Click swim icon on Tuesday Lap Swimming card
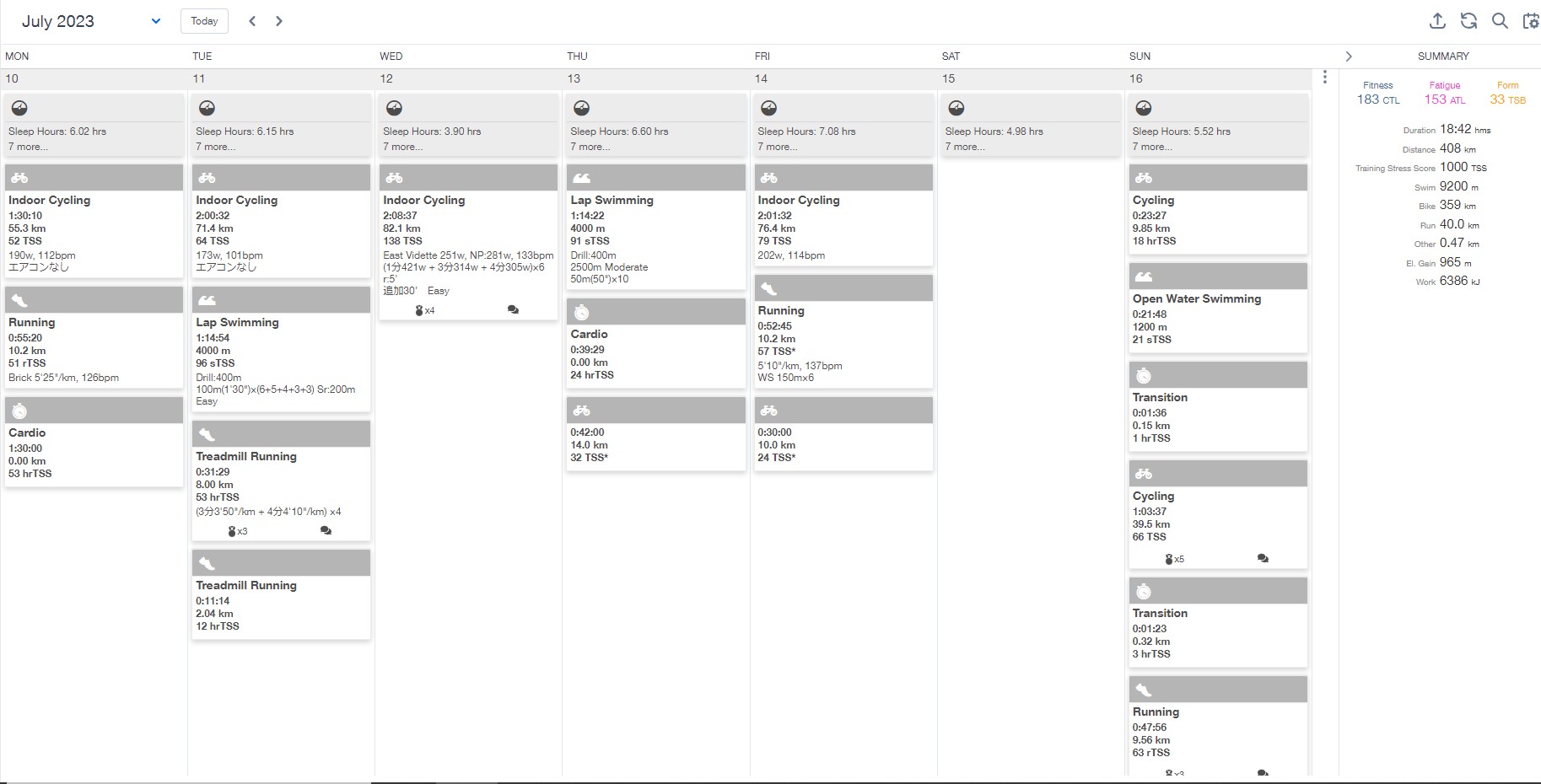This screenshot has height=784, width=1541. pos(207,300)
